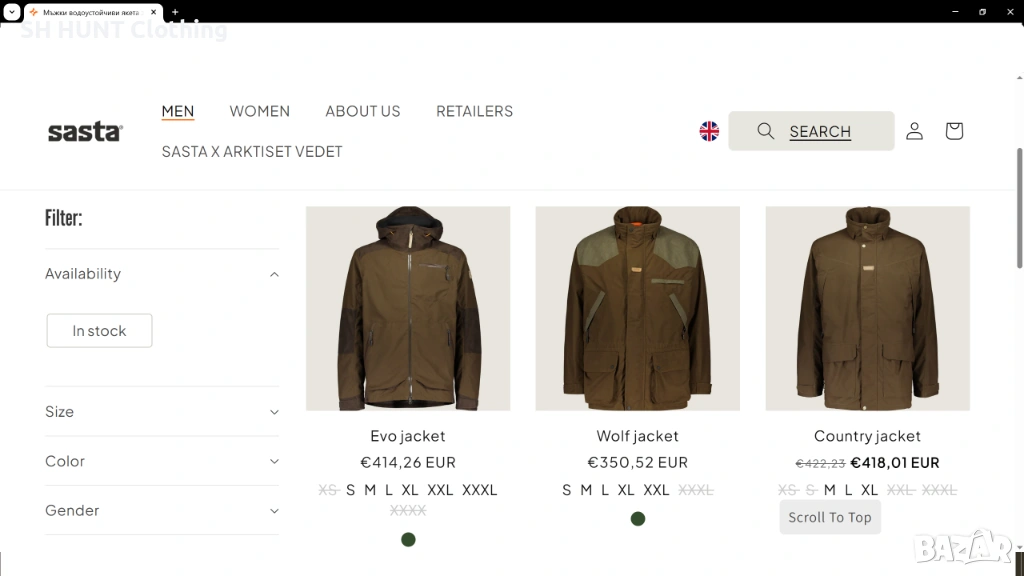Image resolution: width=1024 pixels, height=576 pixels.
Task: Click the search magnifier icon
Action: click(766, 131)
